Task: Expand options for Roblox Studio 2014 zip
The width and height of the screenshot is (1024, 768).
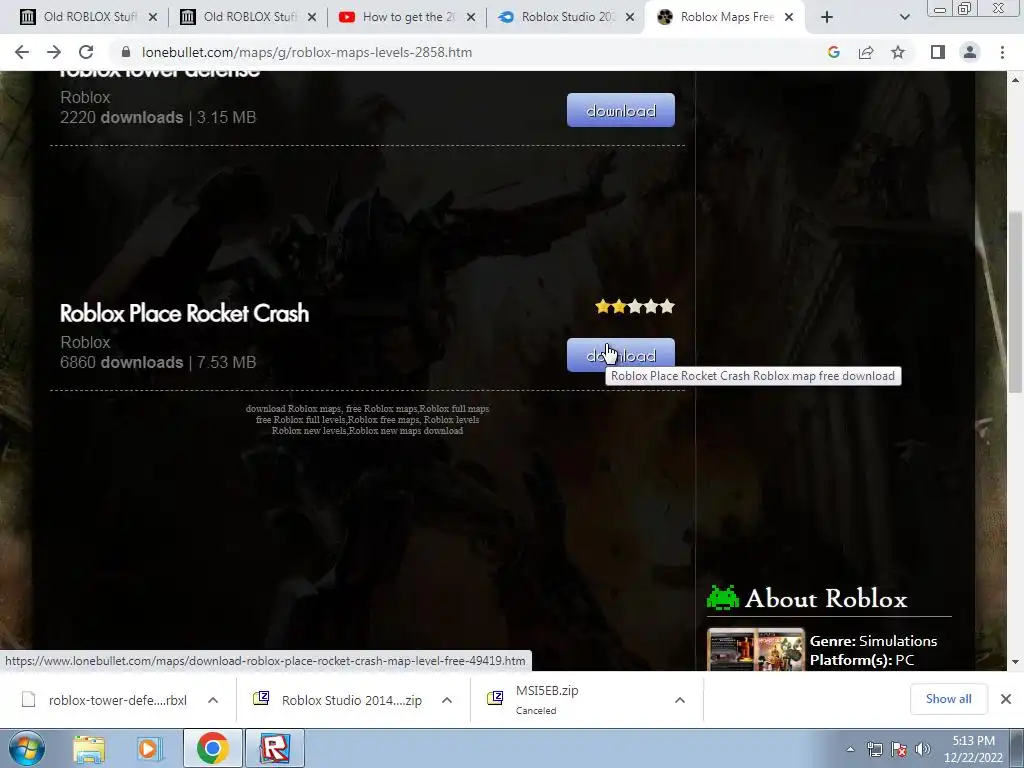Action: coord(447,700)
